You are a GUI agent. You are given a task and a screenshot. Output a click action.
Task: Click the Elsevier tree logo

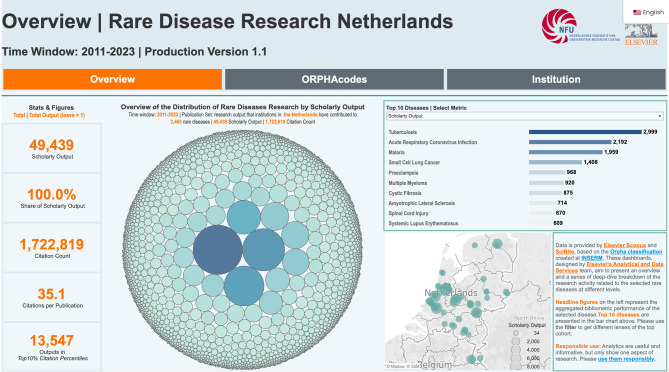pos(641,35)
